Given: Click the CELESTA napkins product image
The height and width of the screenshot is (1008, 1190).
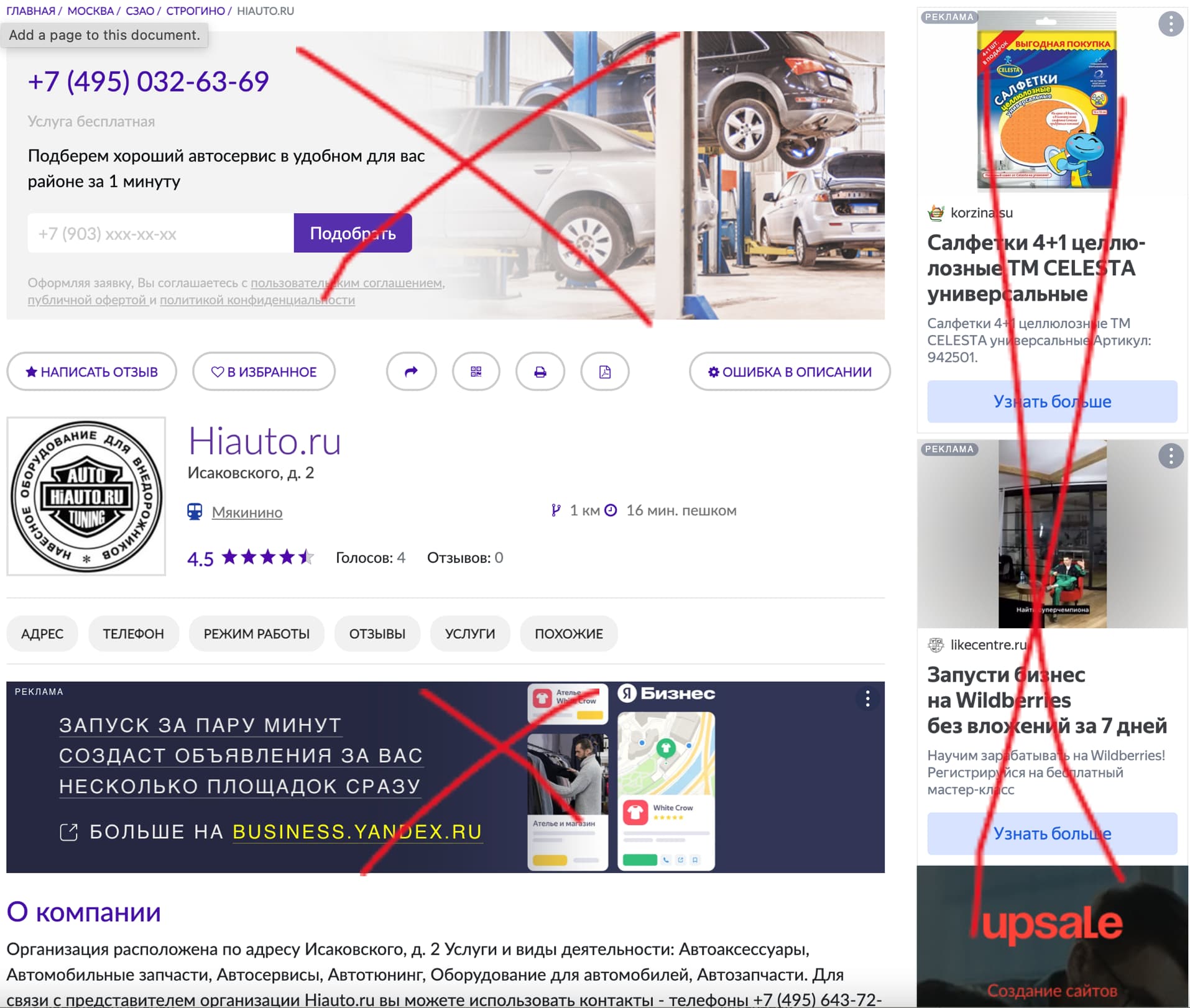Looking at the screenshot, I should tap(1047, 101).
